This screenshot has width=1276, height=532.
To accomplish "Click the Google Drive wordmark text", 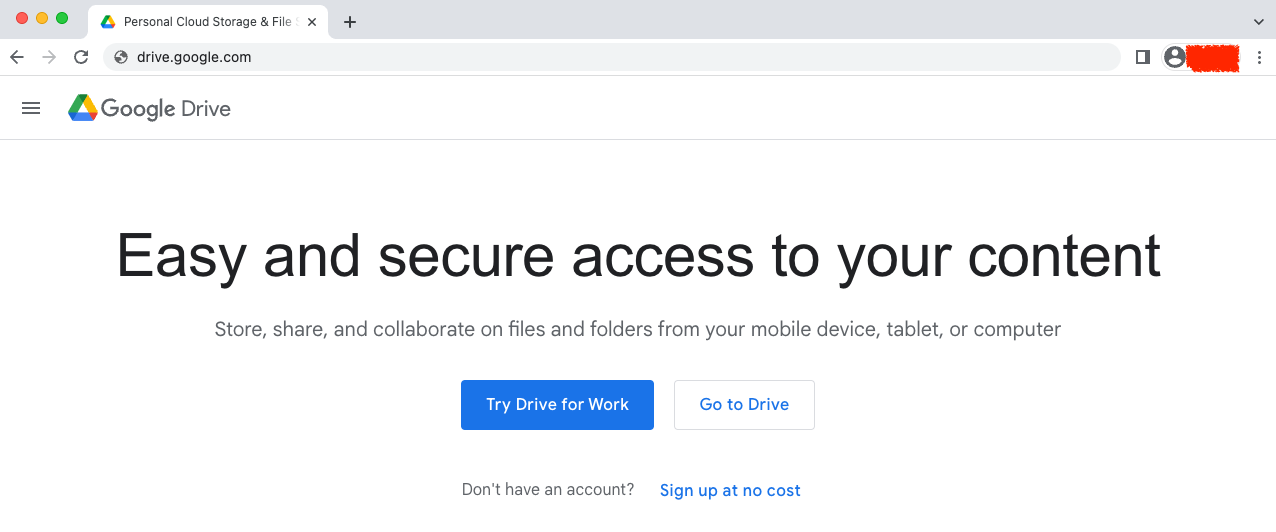I will click(166, 109).
